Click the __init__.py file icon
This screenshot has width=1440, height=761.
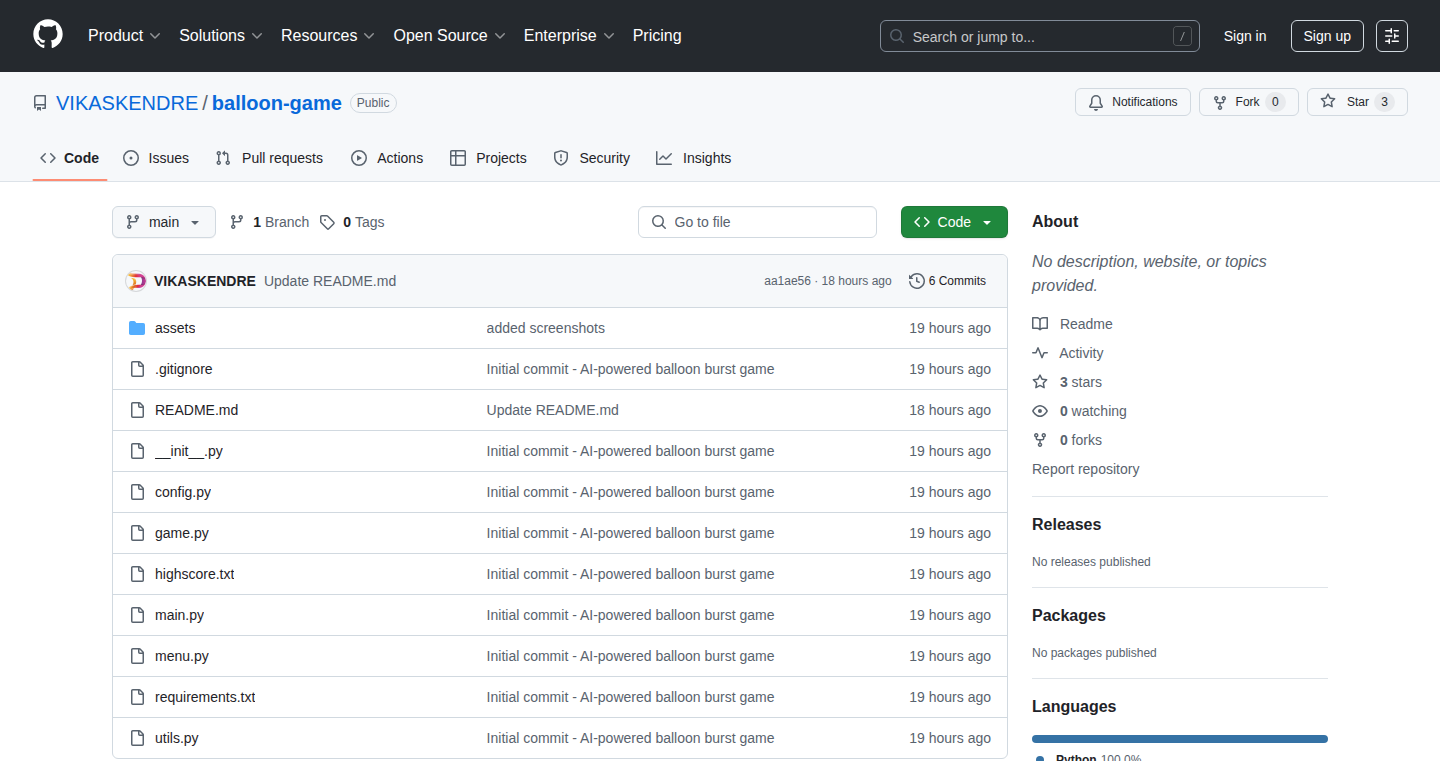tap(137, 451)
